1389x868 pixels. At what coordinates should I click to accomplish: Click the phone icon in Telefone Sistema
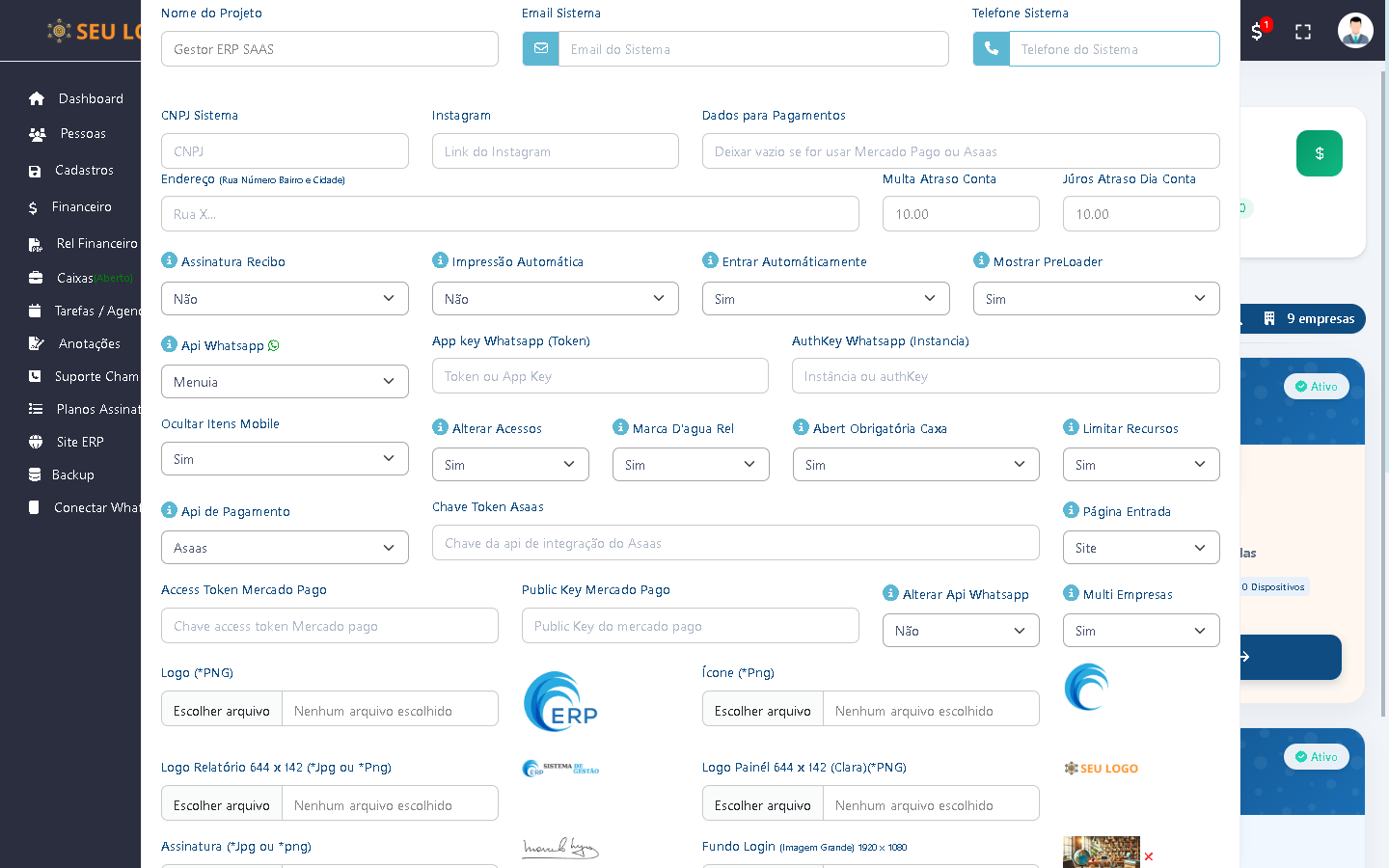pos(991,49)
